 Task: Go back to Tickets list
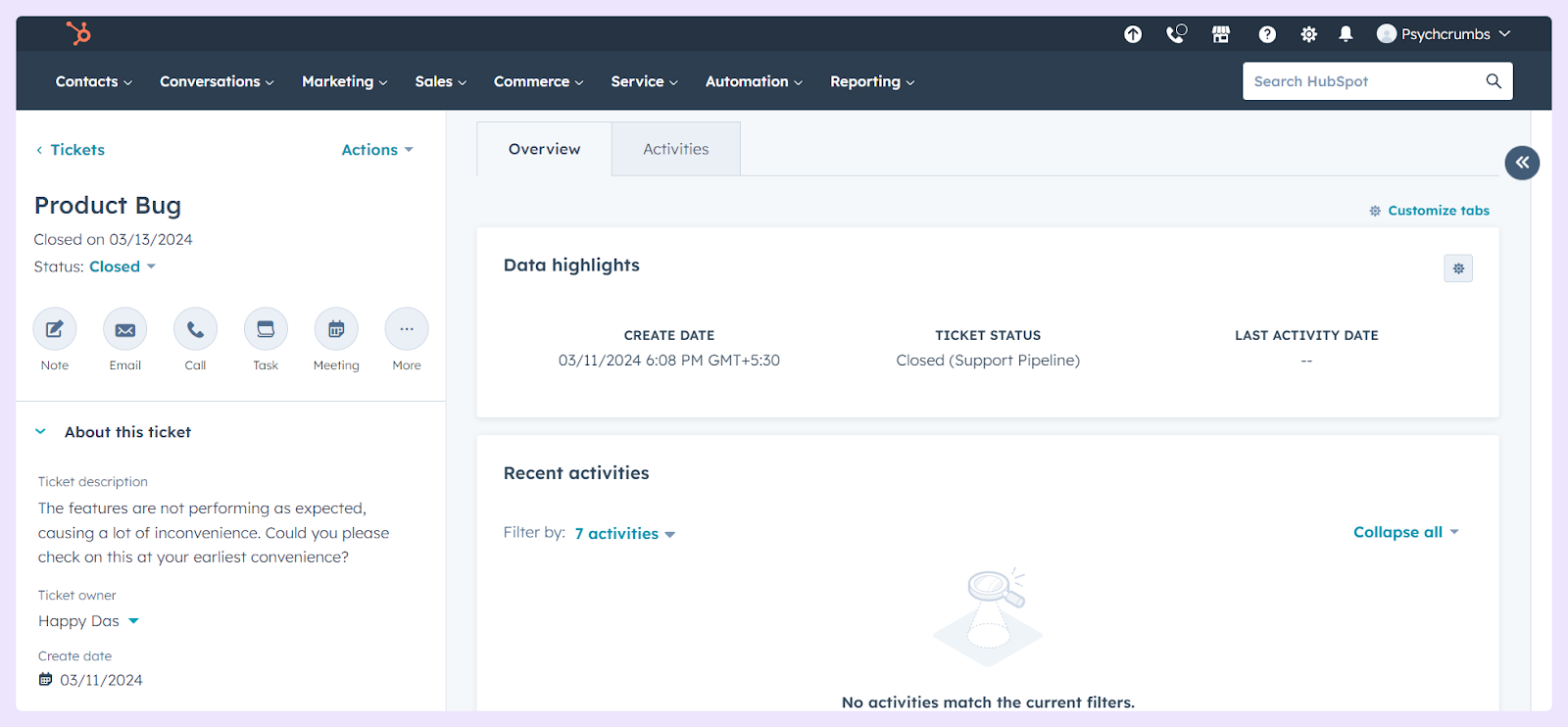[x=77, y=150]
